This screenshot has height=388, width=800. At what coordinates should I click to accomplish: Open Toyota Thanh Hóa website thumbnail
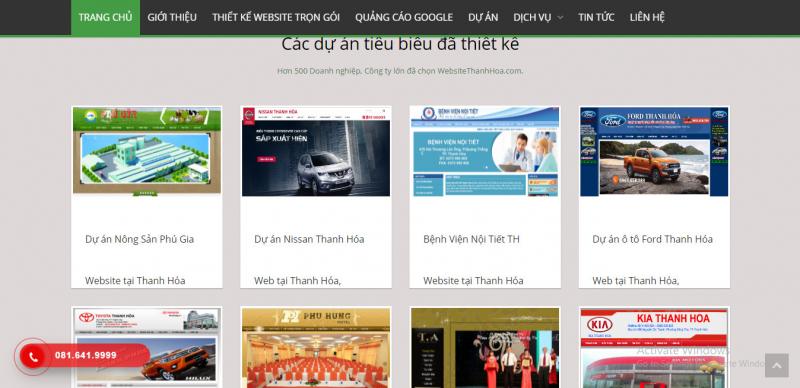point(147,348)
